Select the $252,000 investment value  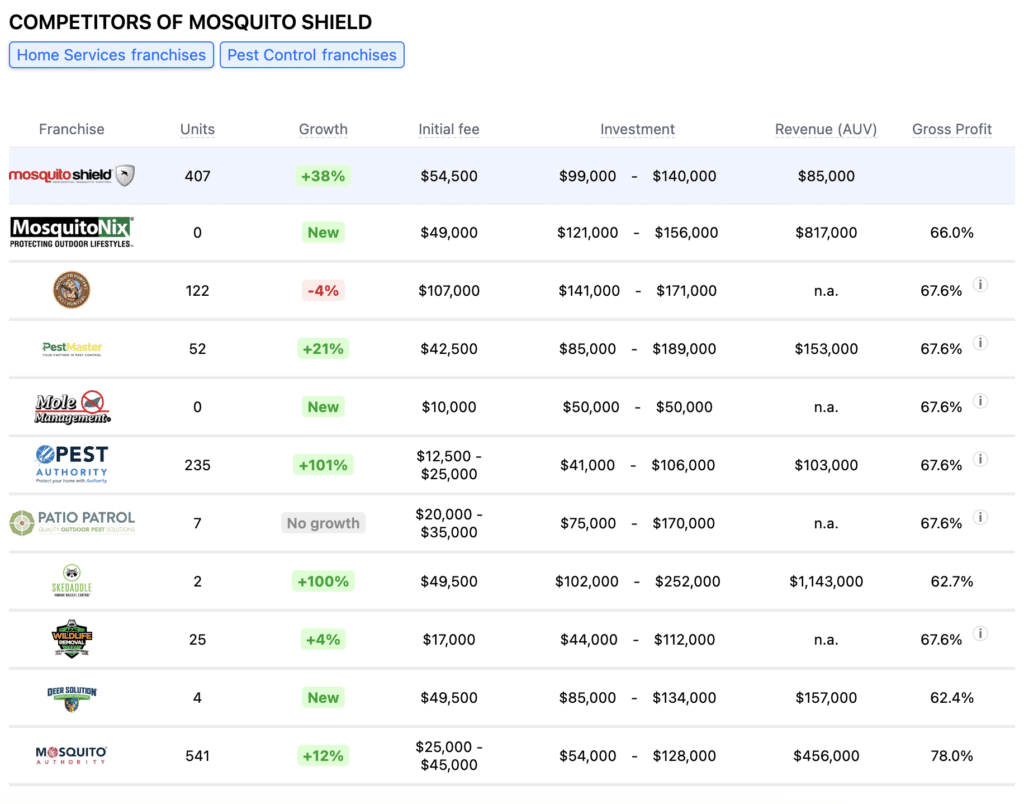(x=688, y=581)
